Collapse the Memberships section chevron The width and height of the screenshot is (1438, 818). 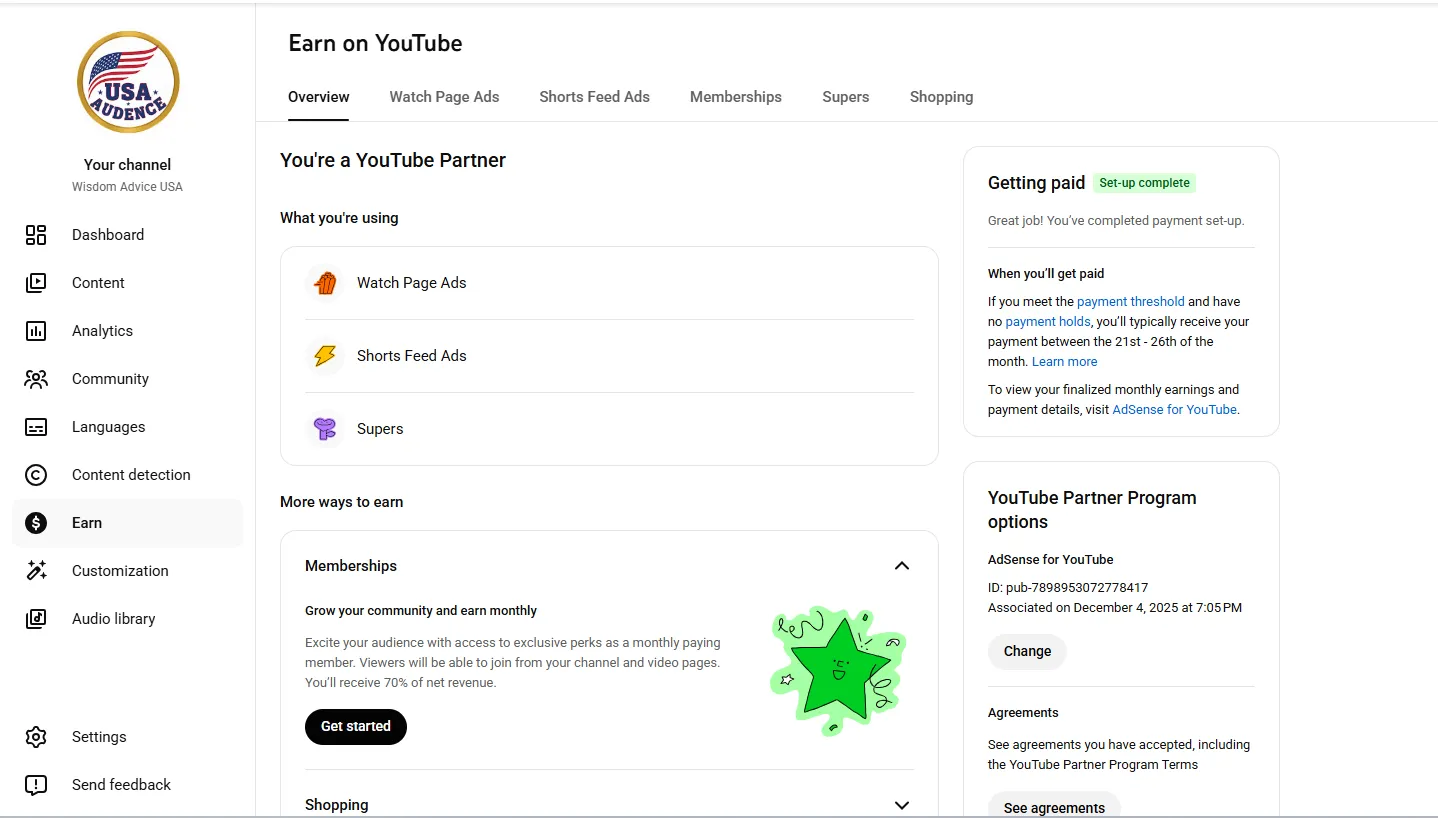(902, 566)
